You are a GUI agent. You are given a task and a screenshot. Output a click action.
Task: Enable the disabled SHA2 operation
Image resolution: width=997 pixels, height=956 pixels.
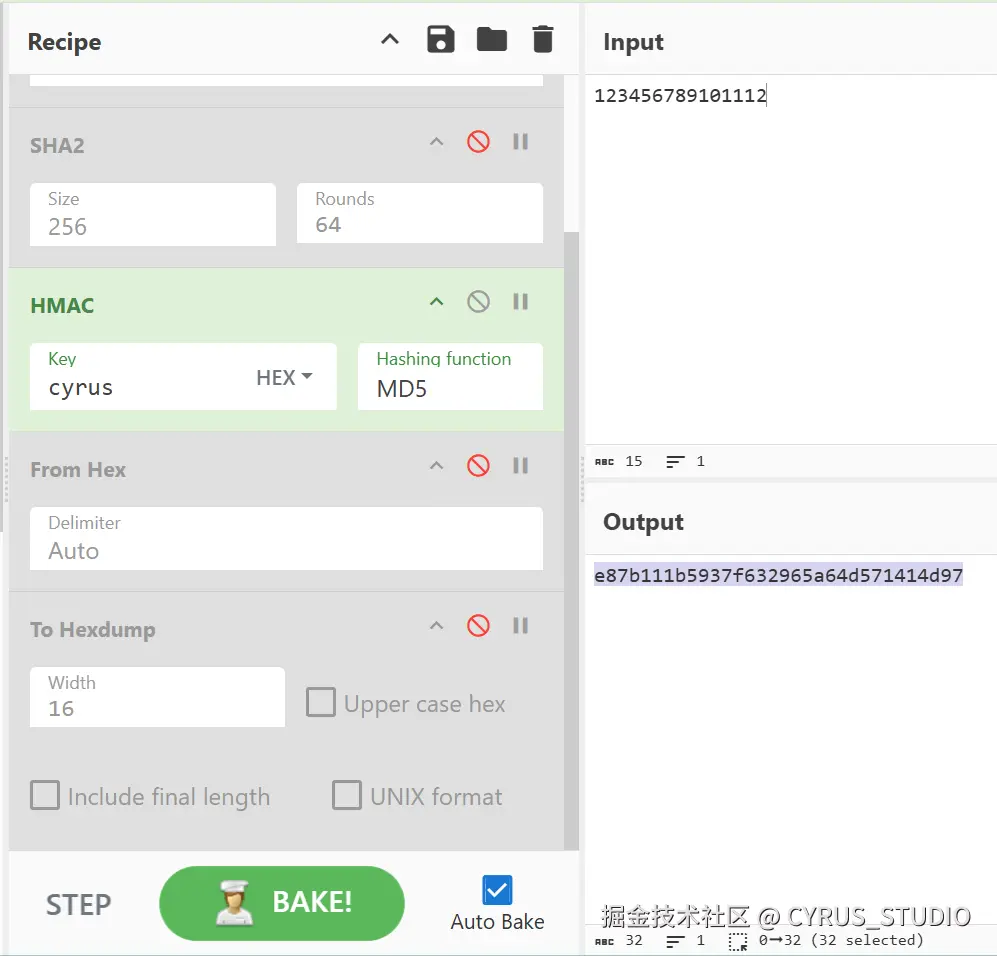click(x=478, y=142)
